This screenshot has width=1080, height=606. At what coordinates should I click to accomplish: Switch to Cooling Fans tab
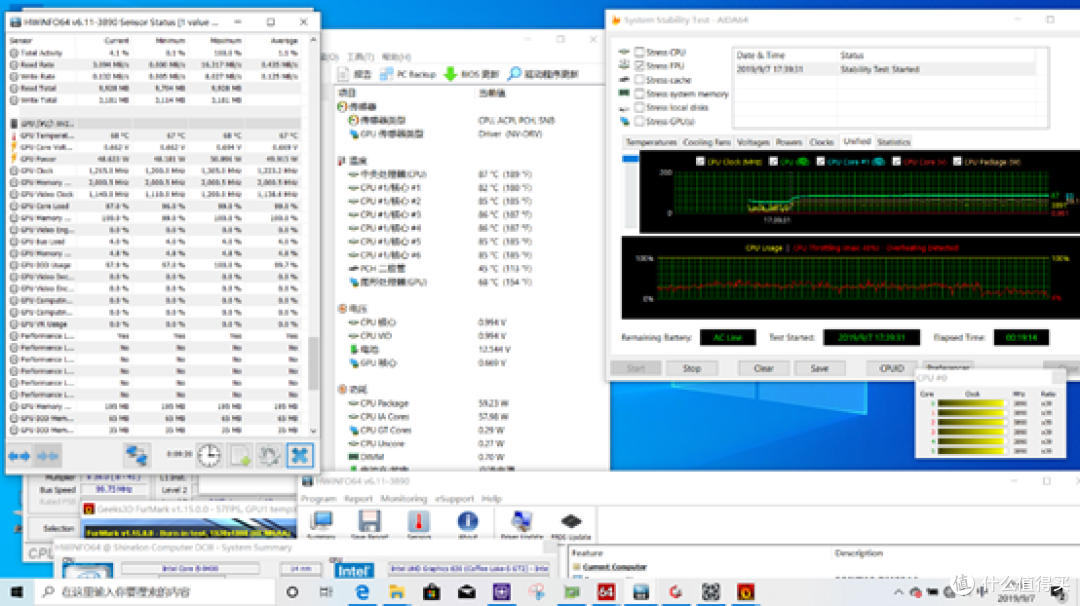[x=707, y=142]
